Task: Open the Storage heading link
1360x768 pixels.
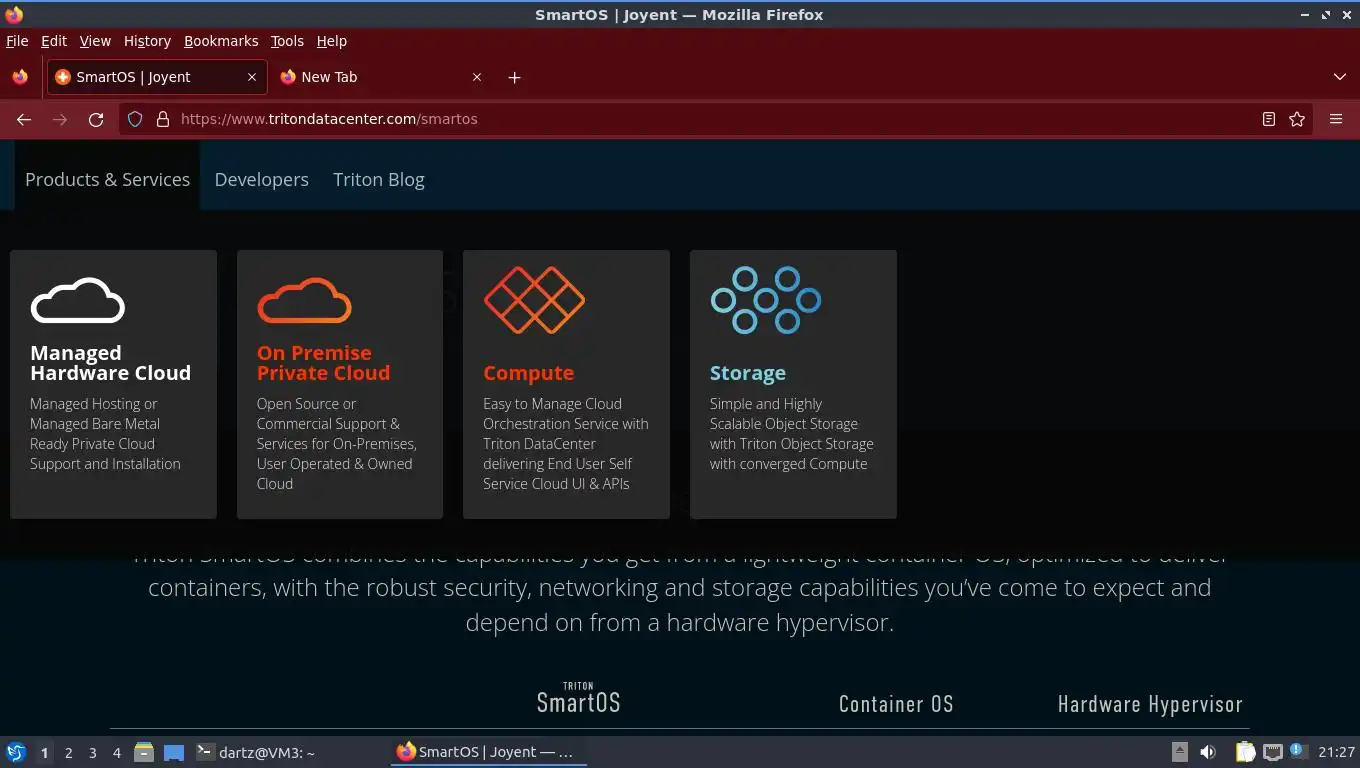Action: click(748, 373)
